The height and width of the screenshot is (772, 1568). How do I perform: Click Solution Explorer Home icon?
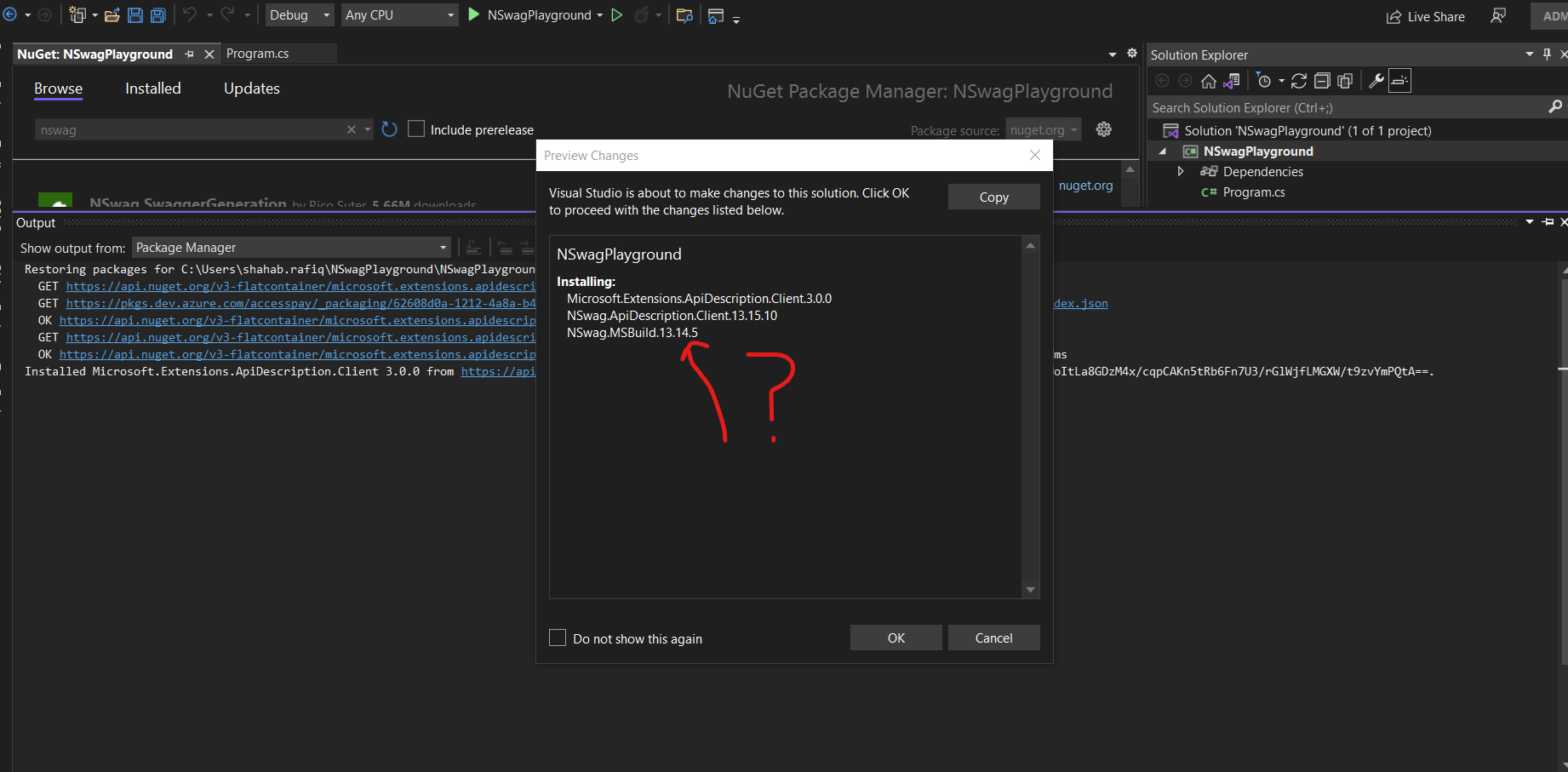(x=1208, y=81)
